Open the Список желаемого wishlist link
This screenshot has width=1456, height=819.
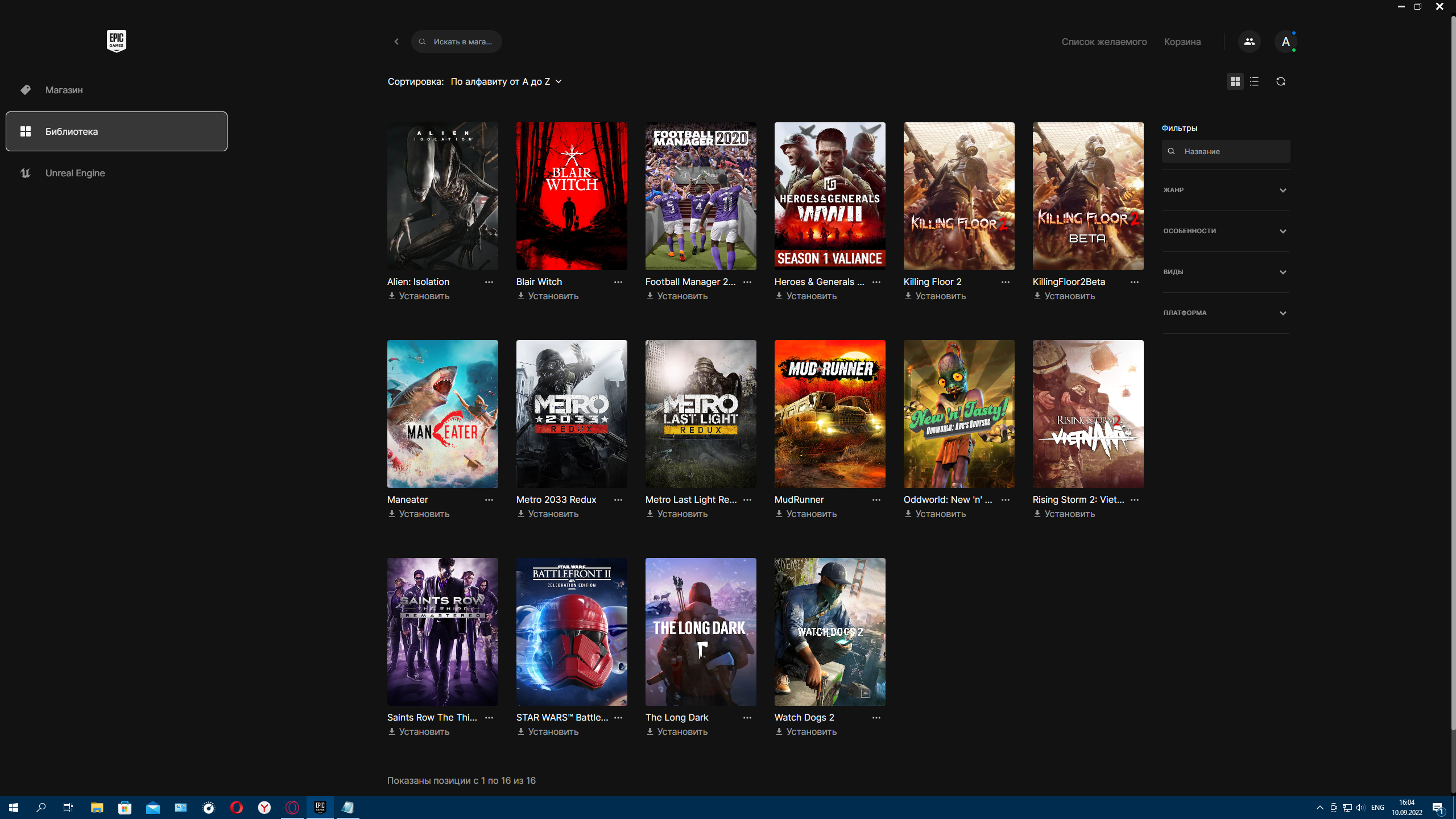coord(1103,42)
